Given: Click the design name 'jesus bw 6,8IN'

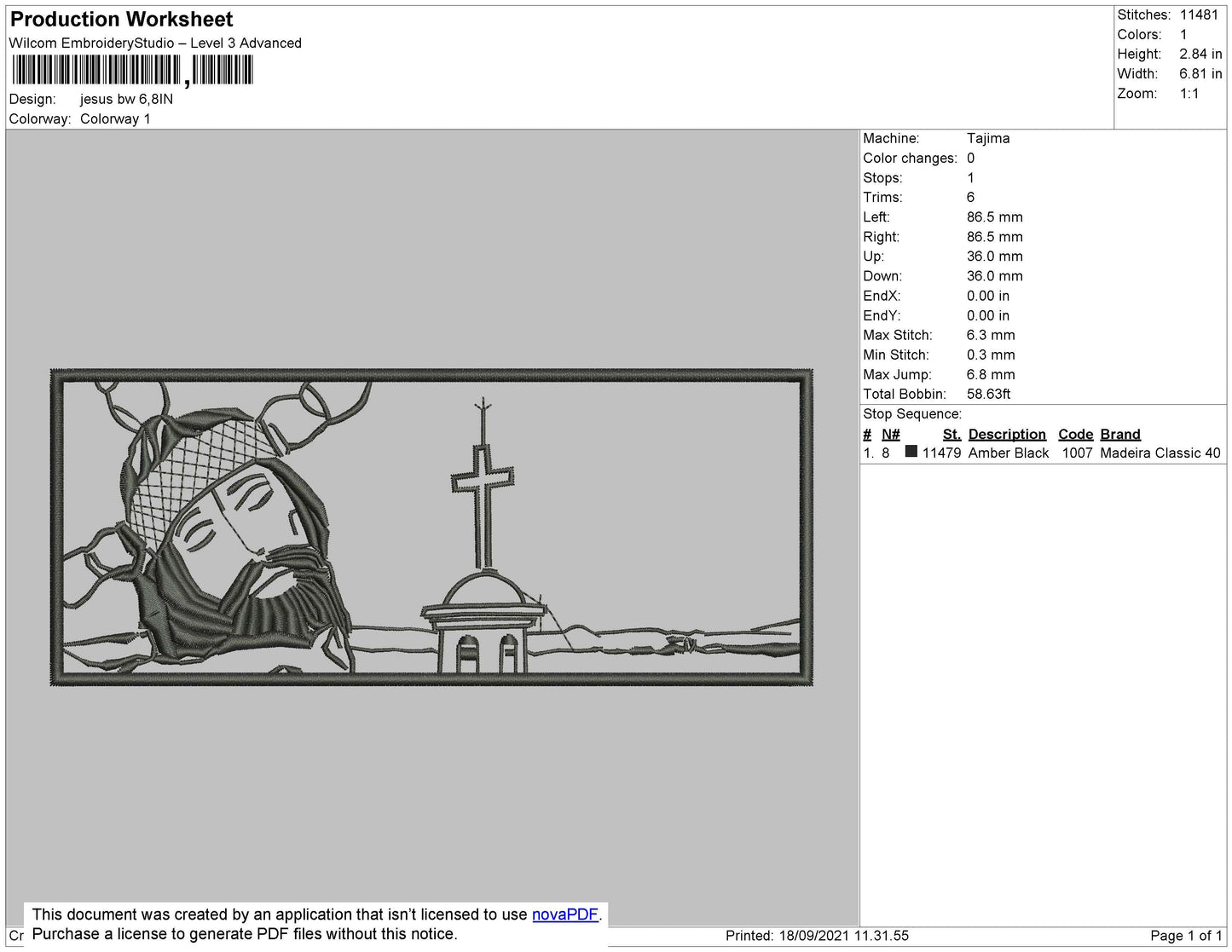Looking at the screenshot, I should [126, 99].
